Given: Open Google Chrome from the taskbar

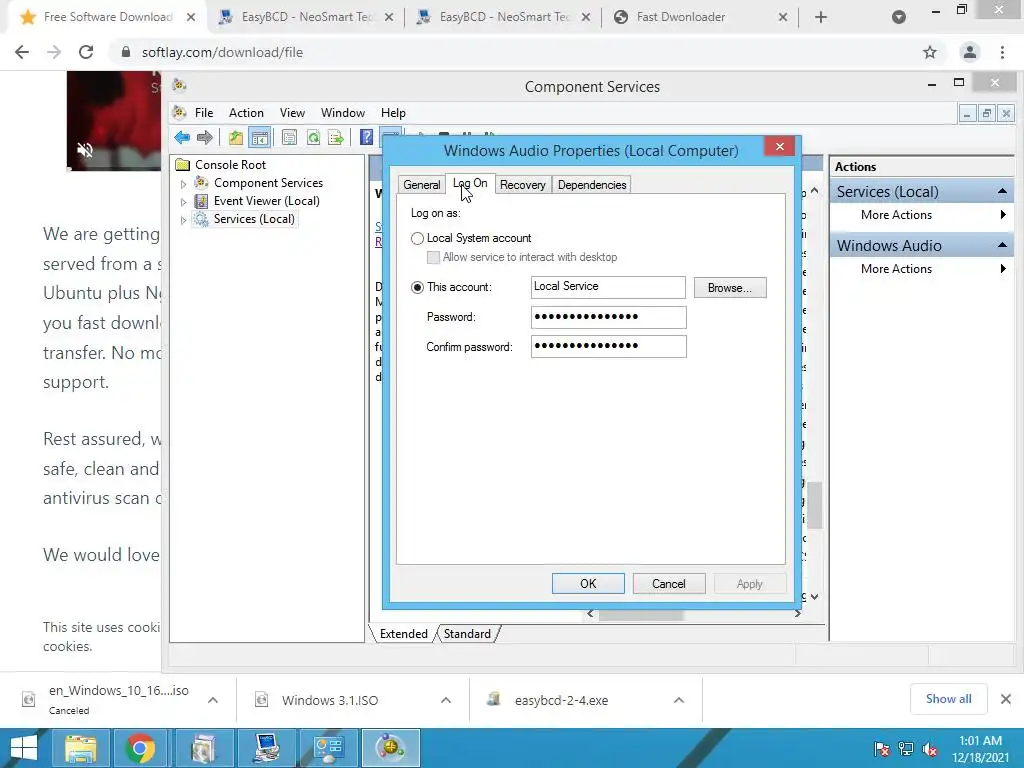Looking at the screenshot, I should pos(140,748).
